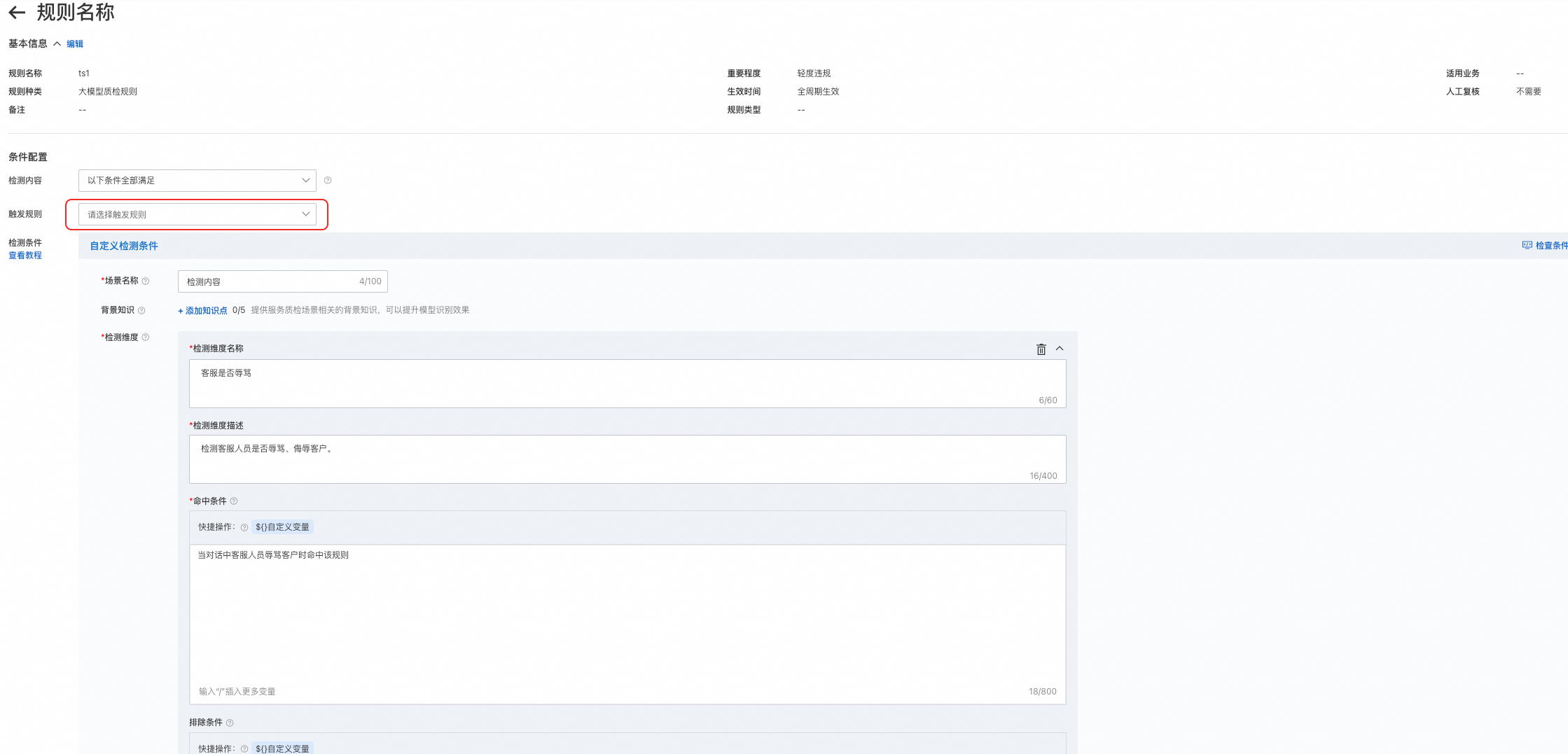Click the 轻度违规 severity value
The image size is (1568, 754).
(814, 74)
